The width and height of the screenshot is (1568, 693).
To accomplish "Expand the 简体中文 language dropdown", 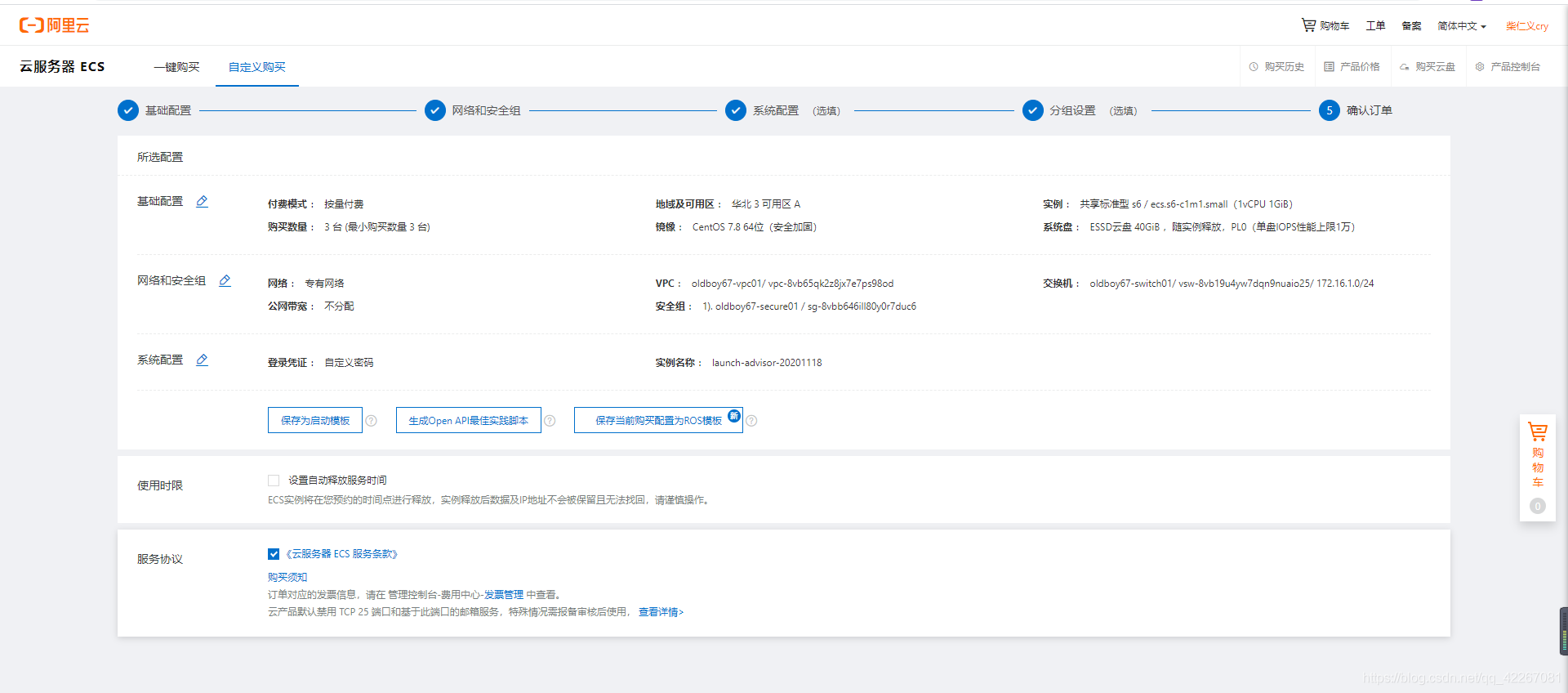I will (x=1462, y=26).
